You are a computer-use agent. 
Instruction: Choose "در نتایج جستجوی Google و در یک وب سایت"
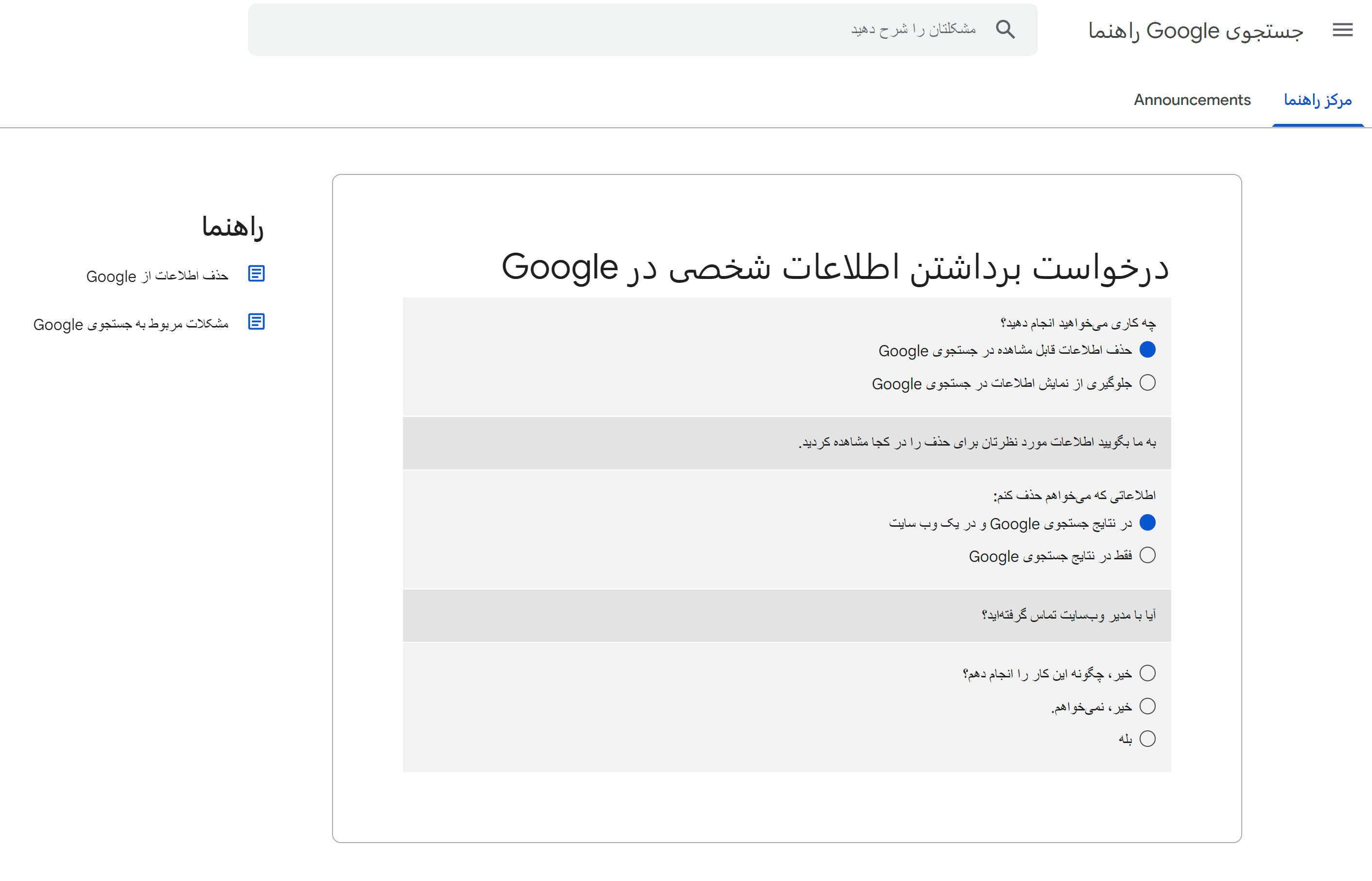tap(1147, 523)
